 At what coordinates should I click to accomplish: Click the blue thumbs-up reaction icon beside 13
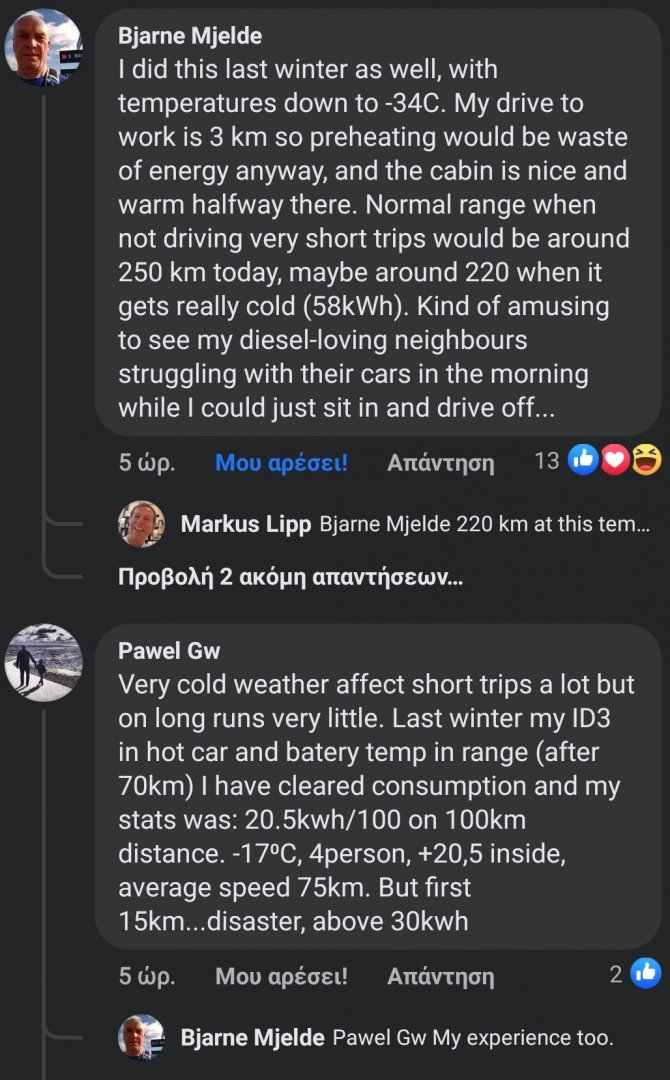[582, 460]
